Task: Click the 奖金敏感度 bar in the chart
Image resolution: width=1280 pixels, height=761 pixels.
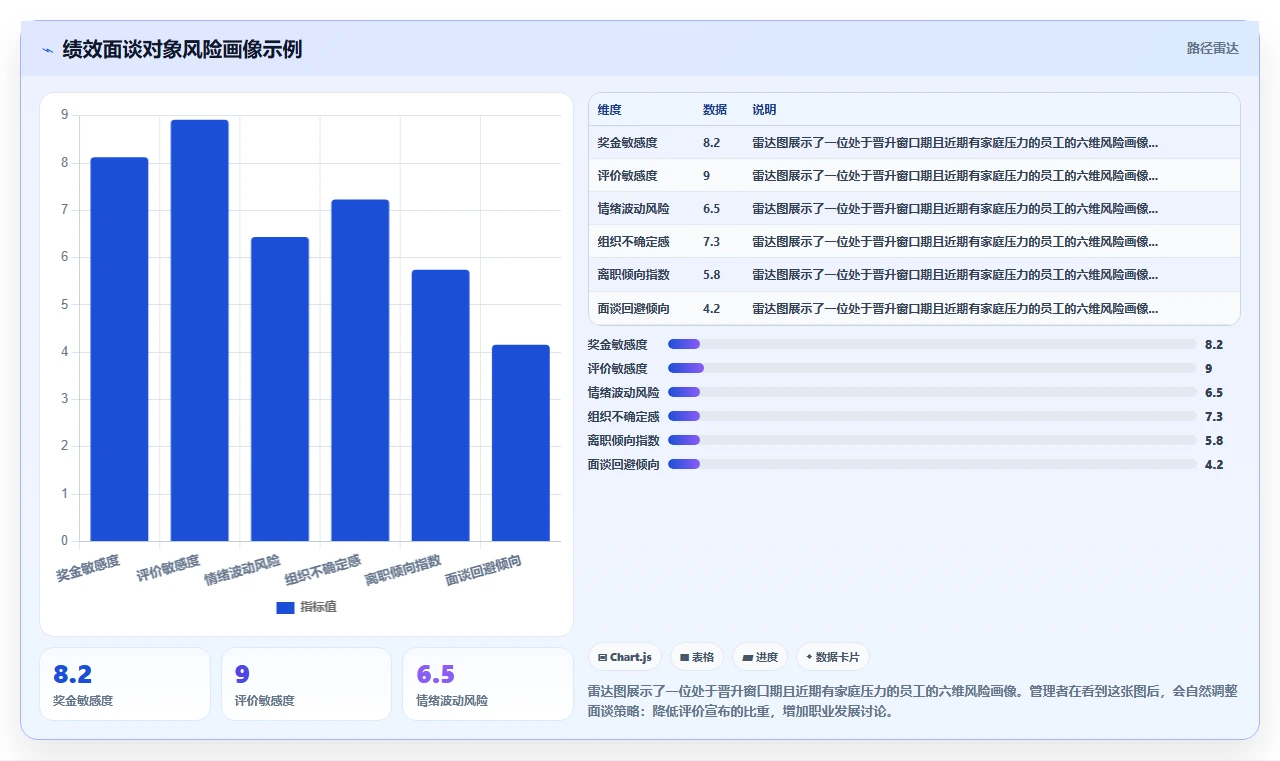Action: [x=119, y=349]
